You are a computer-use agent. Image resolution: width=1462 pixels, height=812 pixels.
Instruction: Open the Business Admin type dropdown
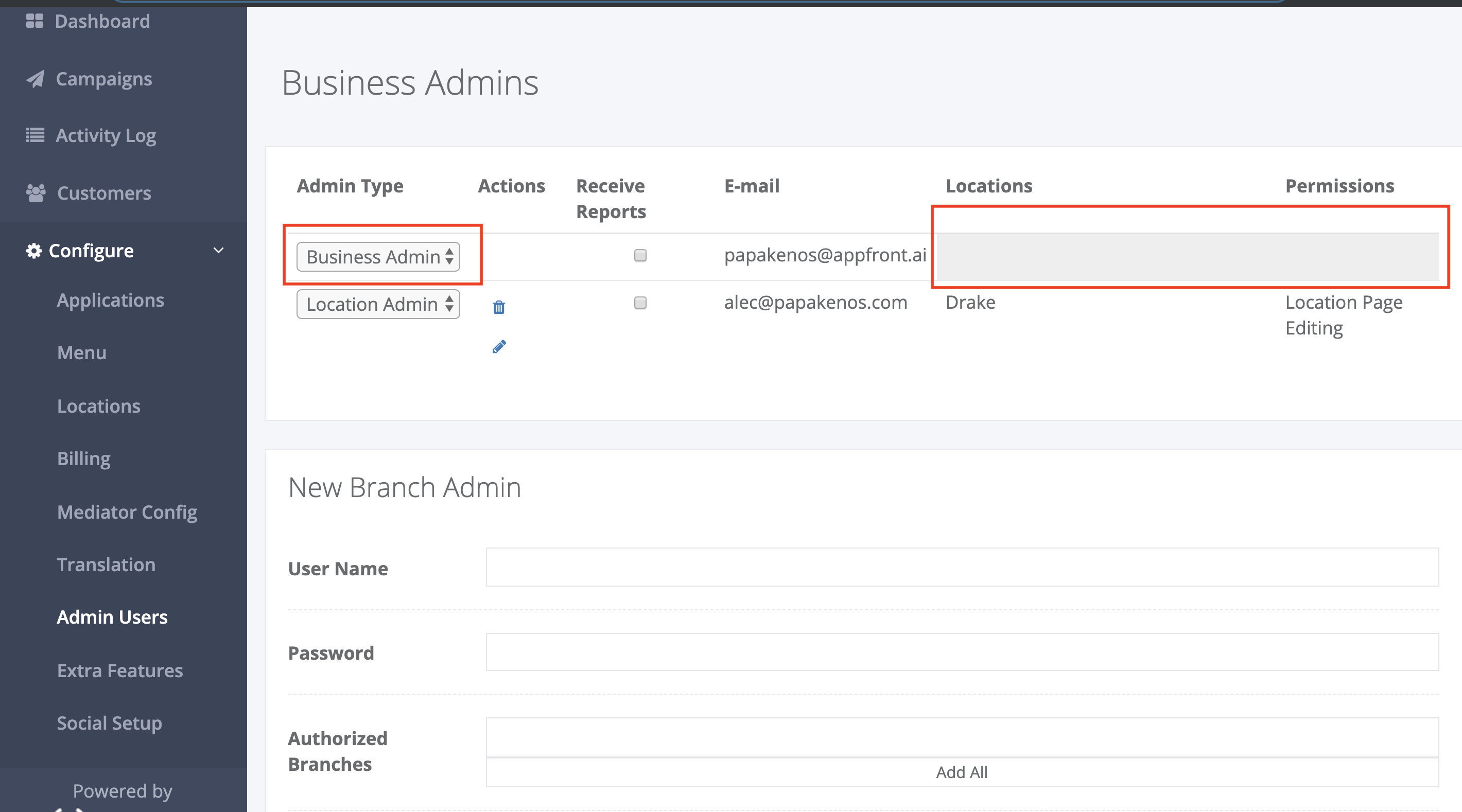(378, 256)
